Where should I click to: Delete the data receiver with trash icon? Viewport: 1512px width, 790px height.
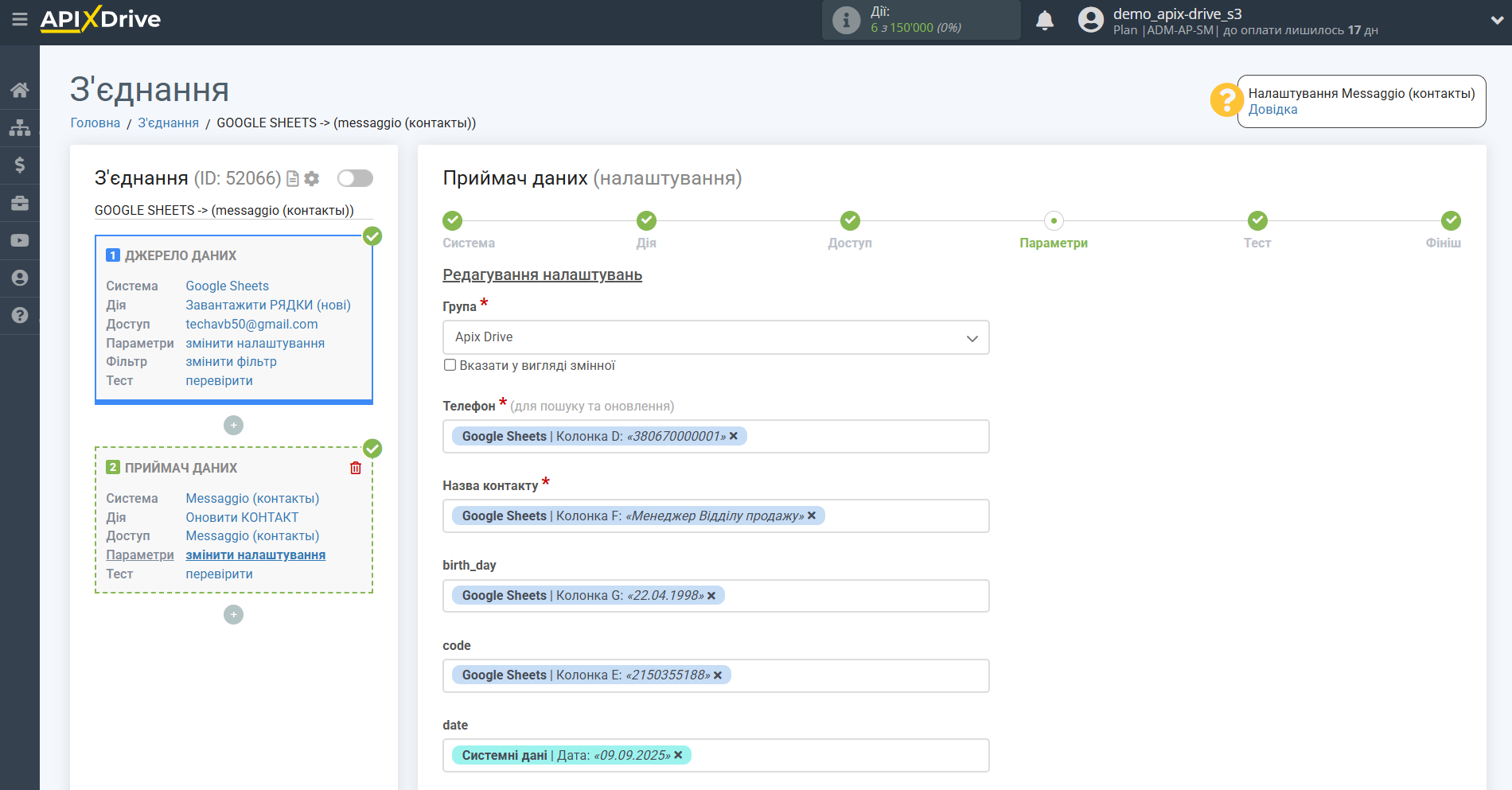(356, 468)
